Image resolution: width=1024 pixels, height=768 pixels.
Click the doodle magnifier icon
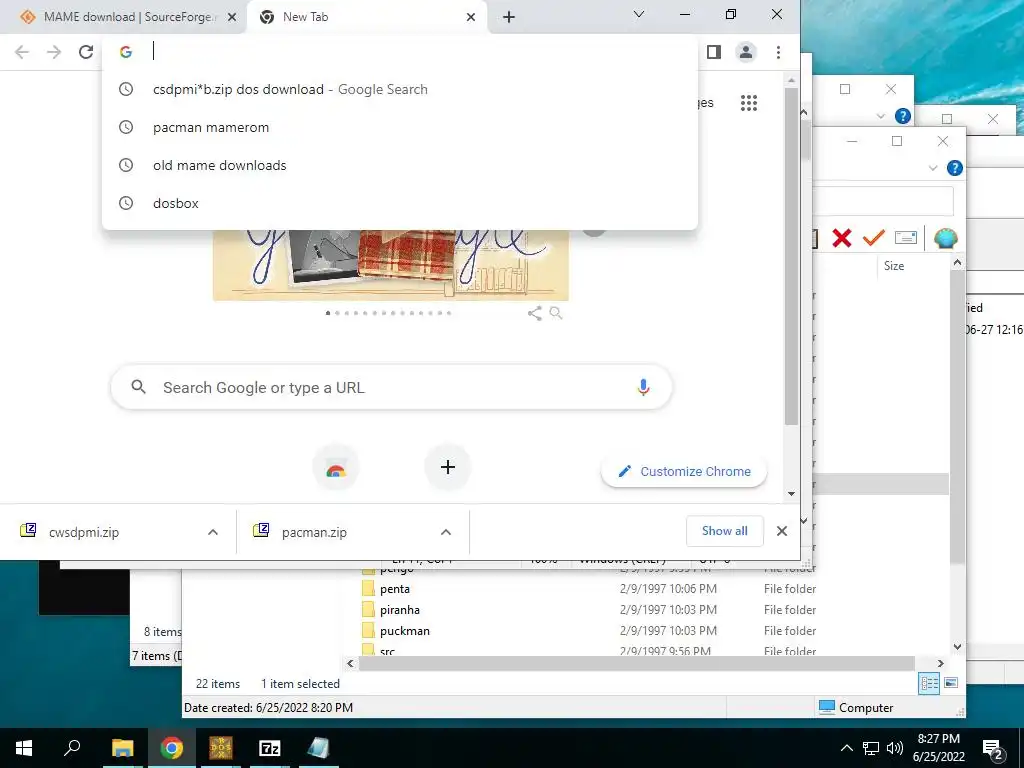556,313
